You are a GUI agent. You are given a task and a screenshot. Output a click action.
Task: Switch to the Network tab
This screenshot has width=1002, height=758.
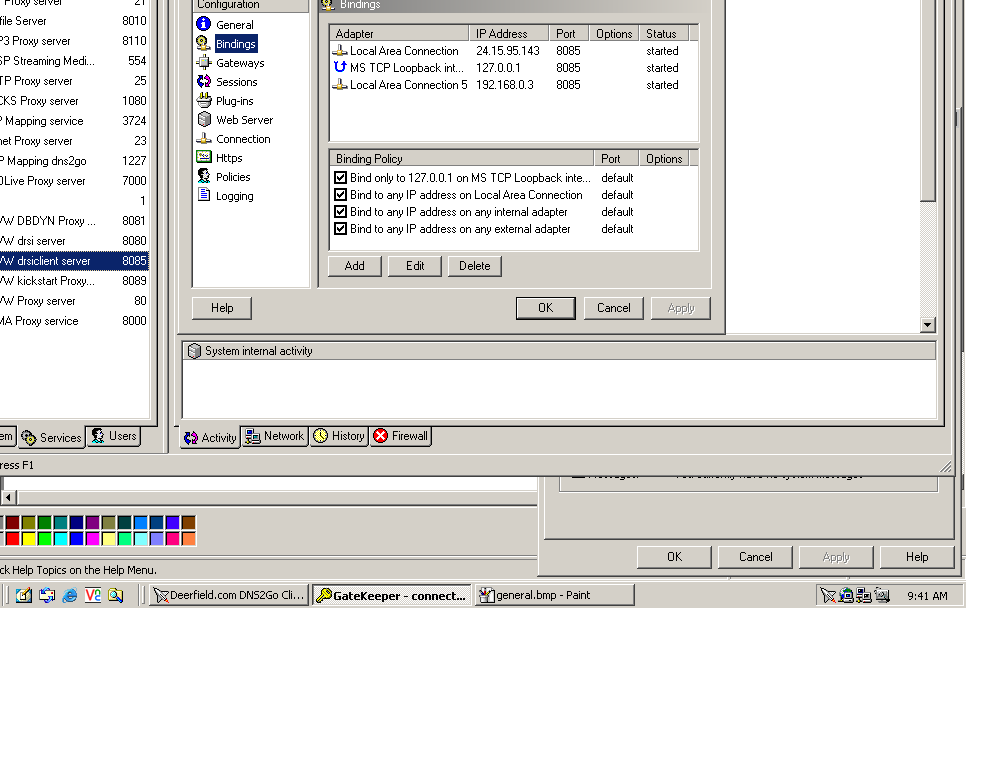click(x=275, y=436)
